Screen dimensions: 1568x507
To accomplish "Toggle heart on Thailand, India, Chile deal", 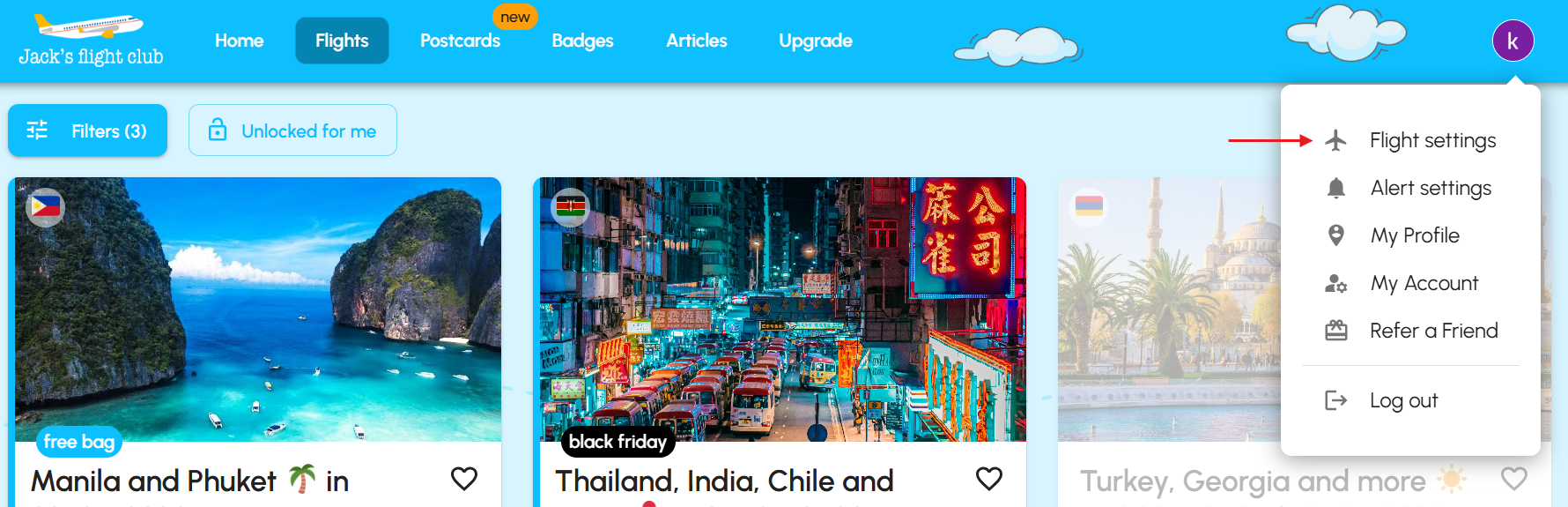I will (989, 479).
